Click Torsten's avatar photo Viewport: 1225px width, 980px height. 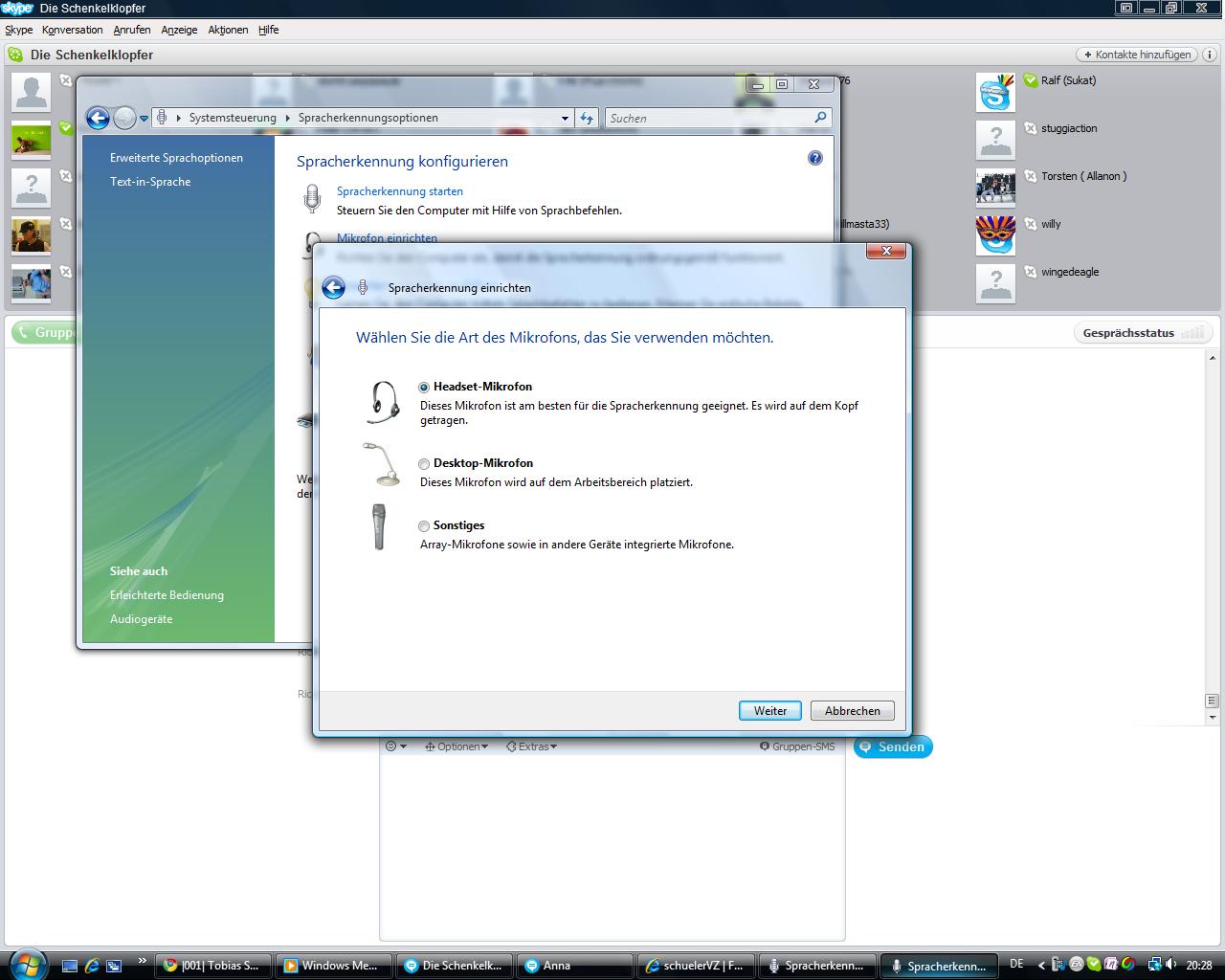tap(995, 188)
